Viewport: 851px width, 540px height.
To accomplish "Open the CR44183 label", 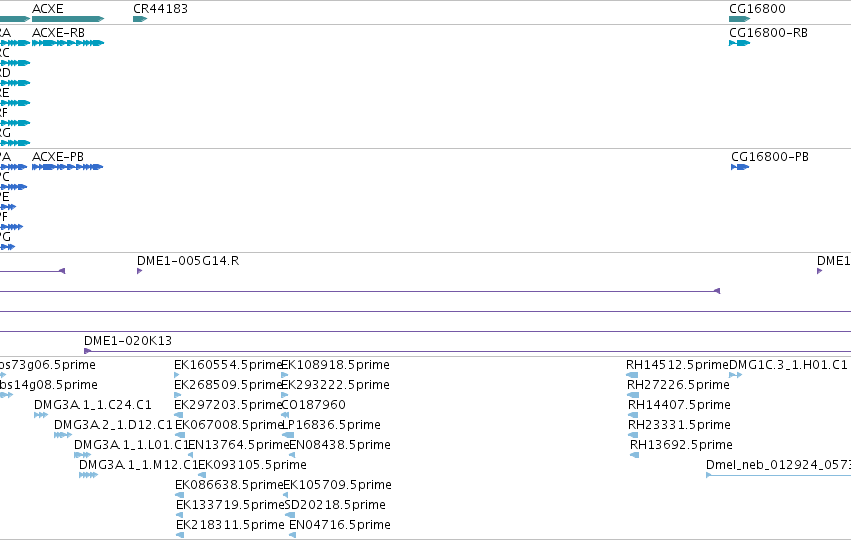I will coord(161,9).
